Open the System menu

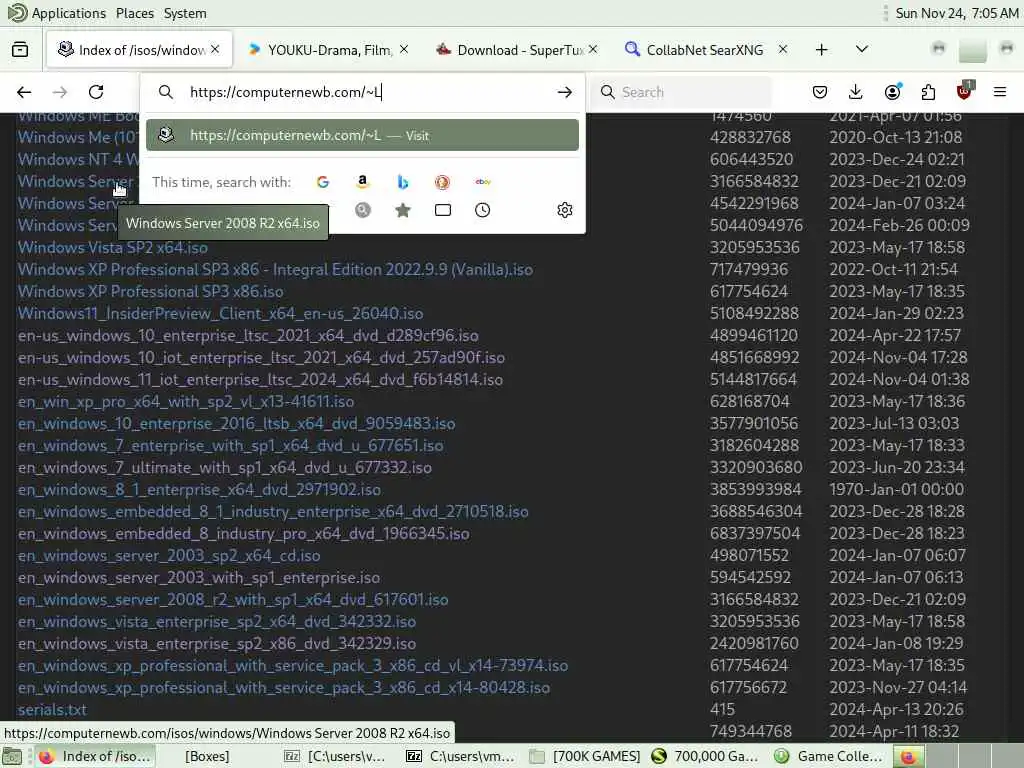[185, 13]
